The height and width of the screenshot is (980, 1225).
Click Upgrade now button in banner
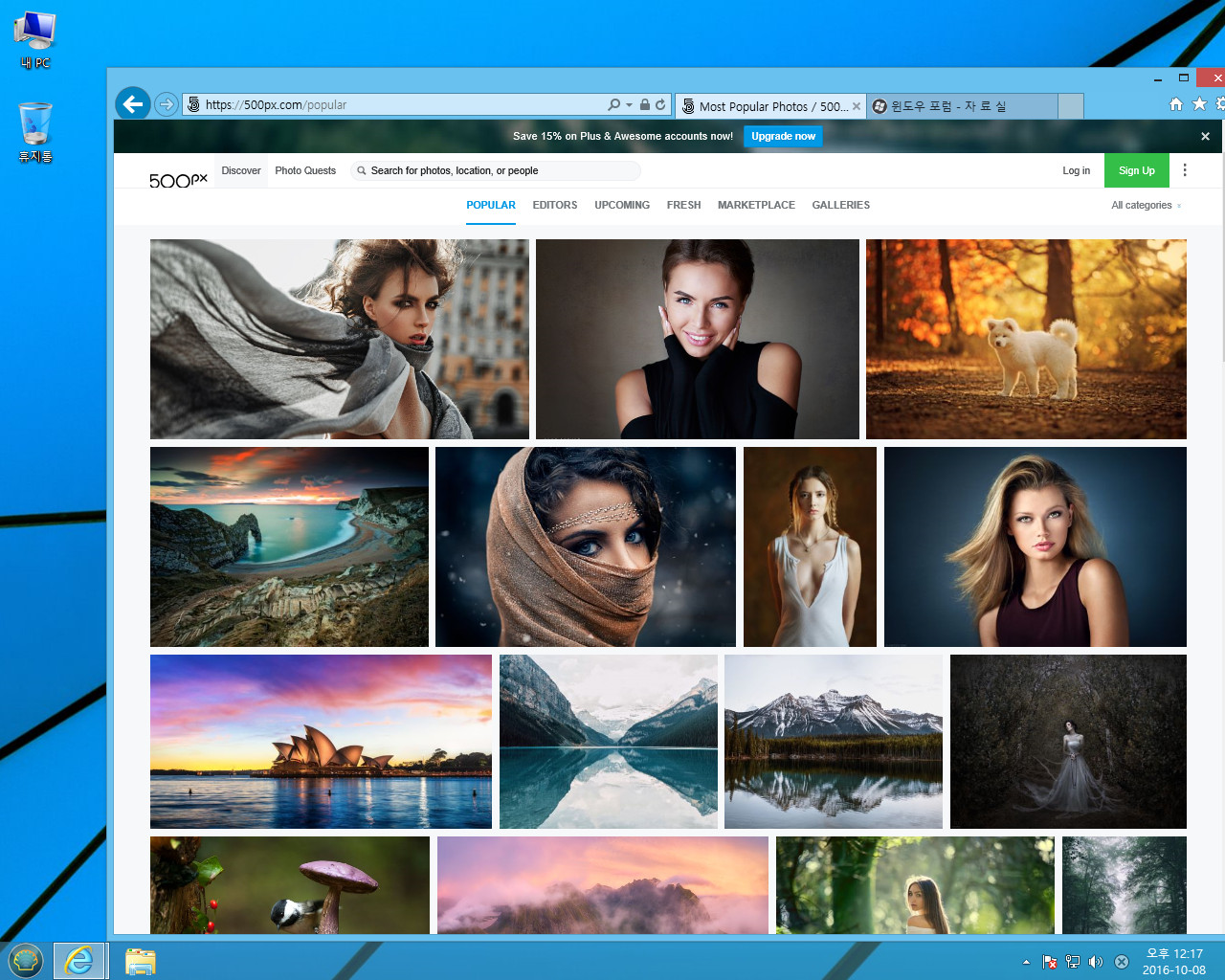coord(783,136)
